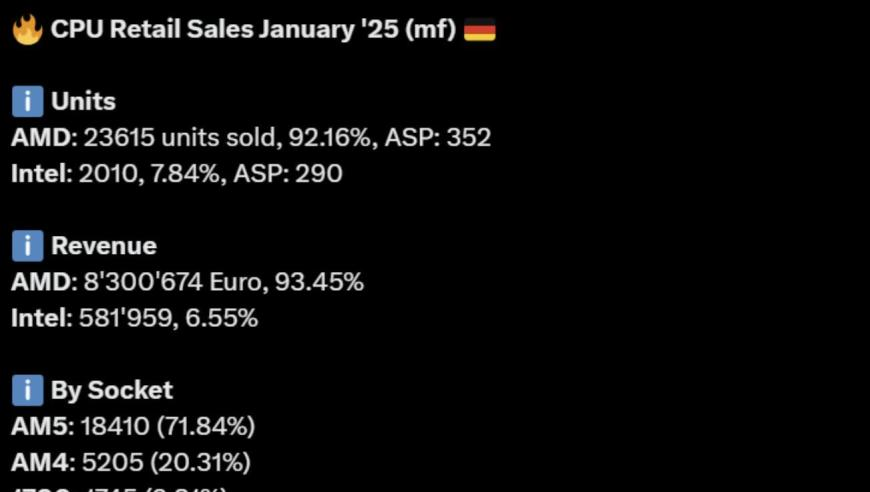
Task: Click the '18410 (71.84%)' AM5 figure
Action: tap(168, 426)
